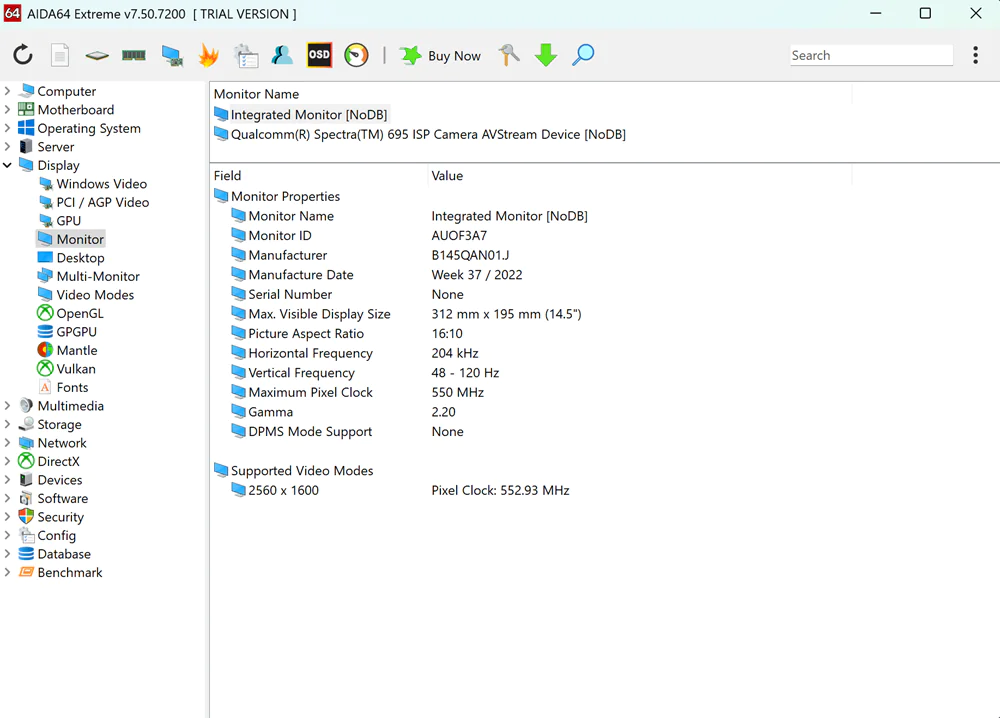Click the memory module toolbar icon
This screenshot has height=718, width=1000.
(134, 55)
